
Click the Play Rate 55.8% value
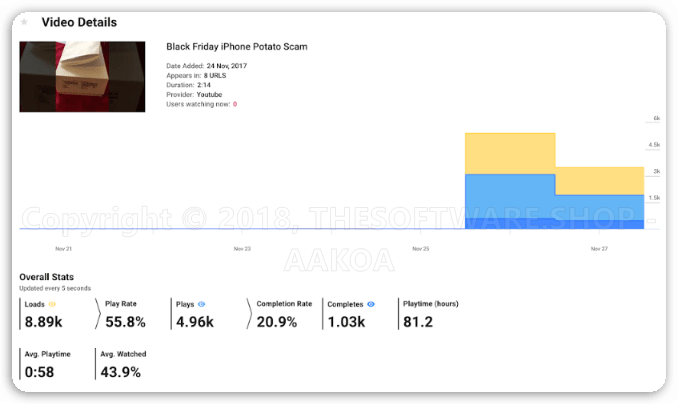(x=125, y=322)
